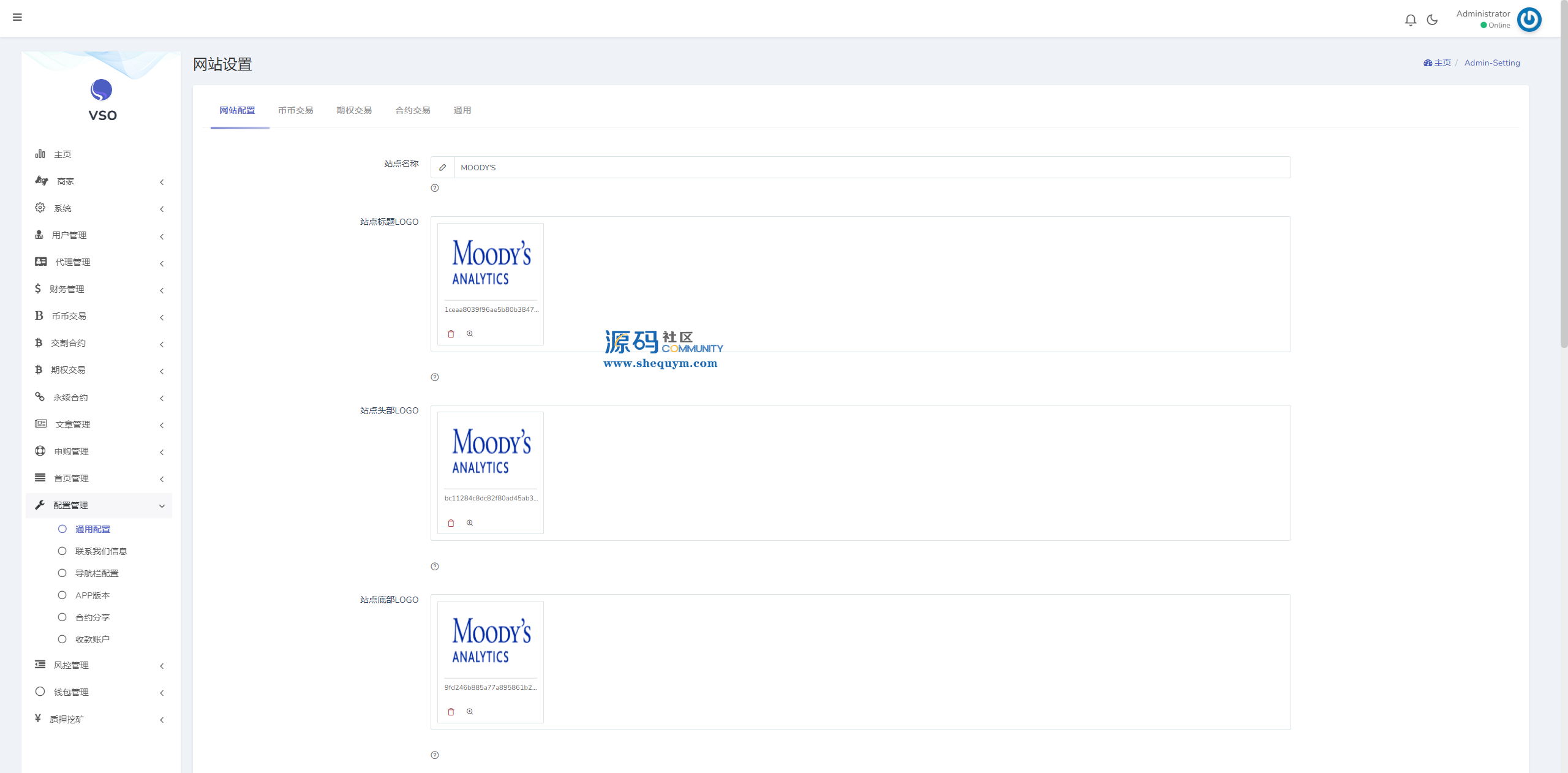Select 通用配置 submenu item

92,529
